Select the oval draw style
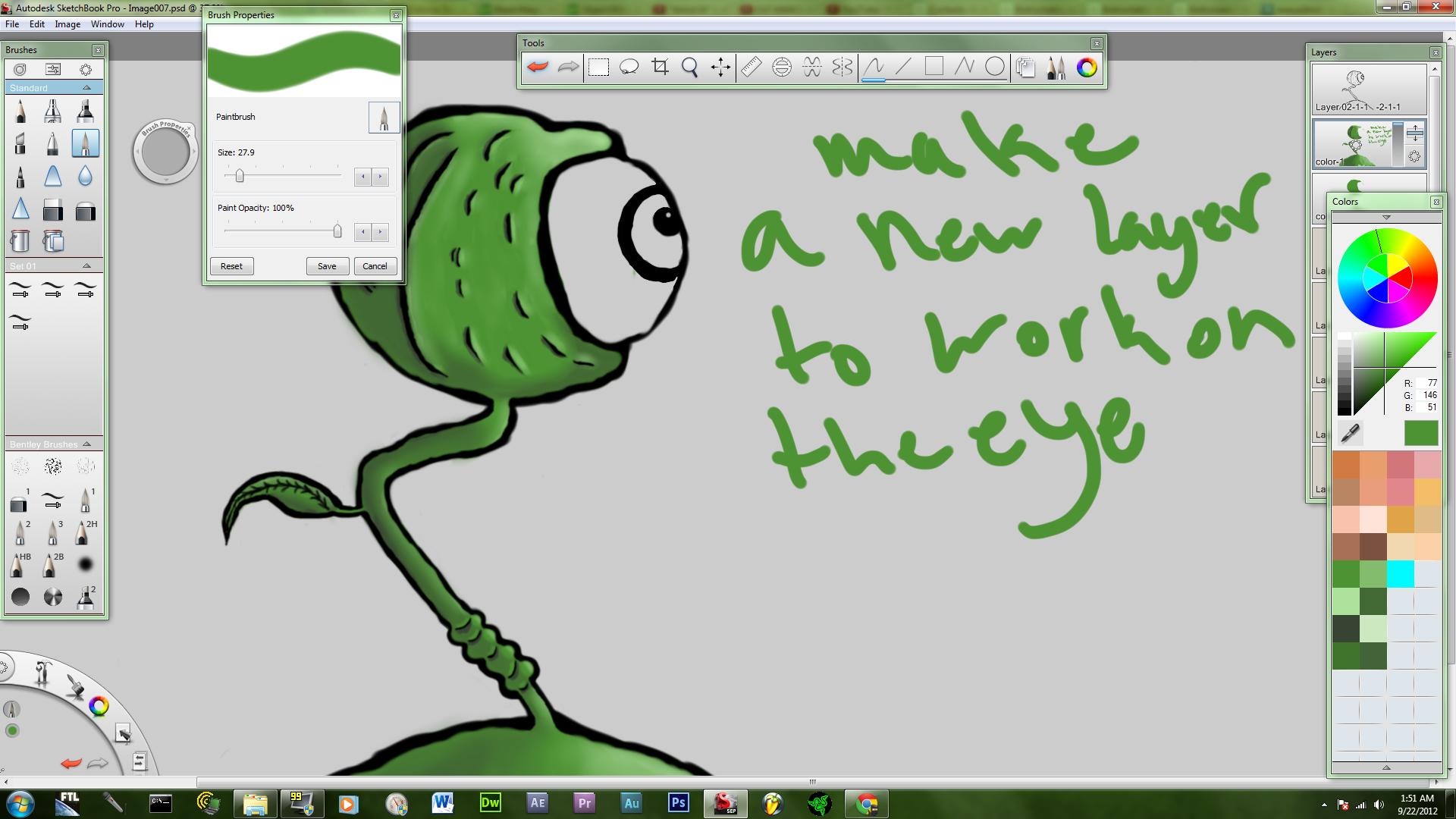The height and width of the screenshot is (819, 1456). 995,67
